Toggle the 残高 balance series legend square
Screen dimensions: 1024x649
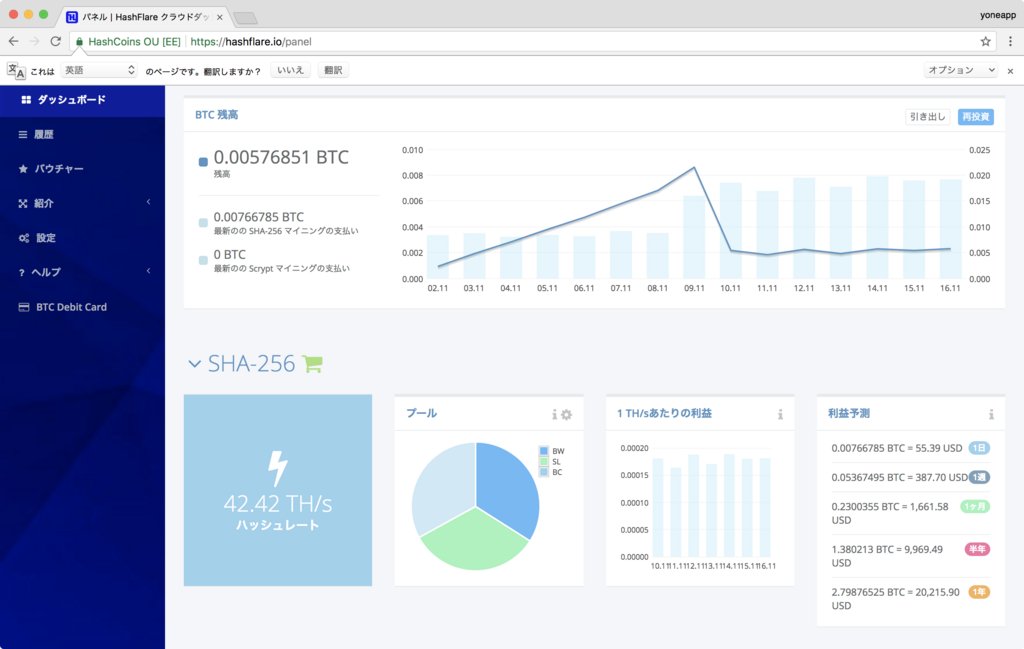point(203,162)
